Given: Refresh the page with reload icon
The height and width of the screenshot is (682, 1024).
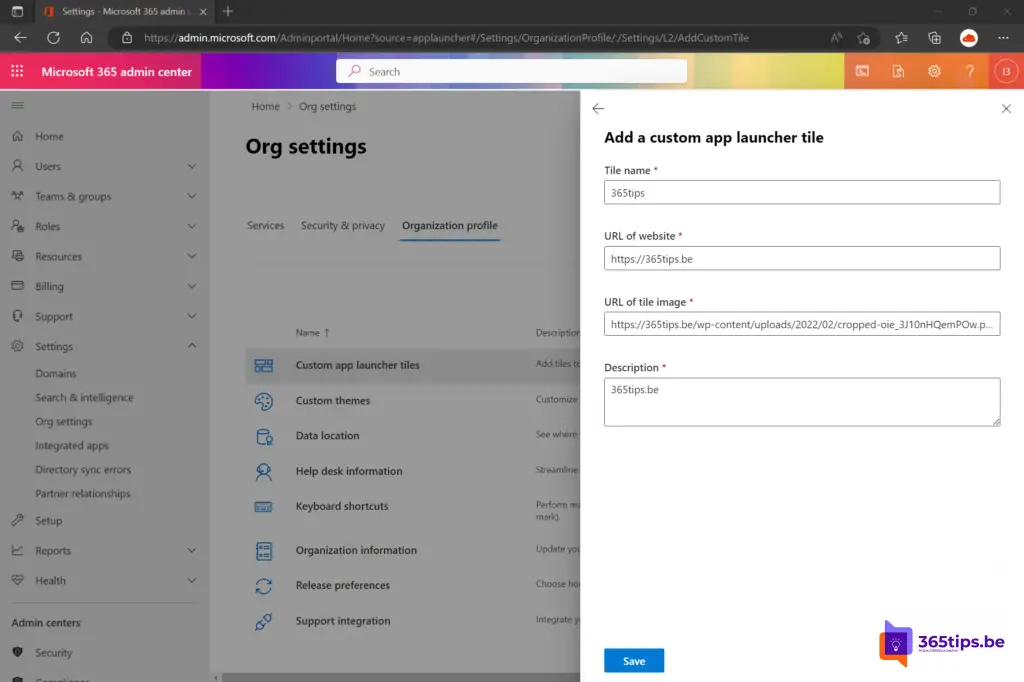Looking at the screenshot, I should [54, 38].
